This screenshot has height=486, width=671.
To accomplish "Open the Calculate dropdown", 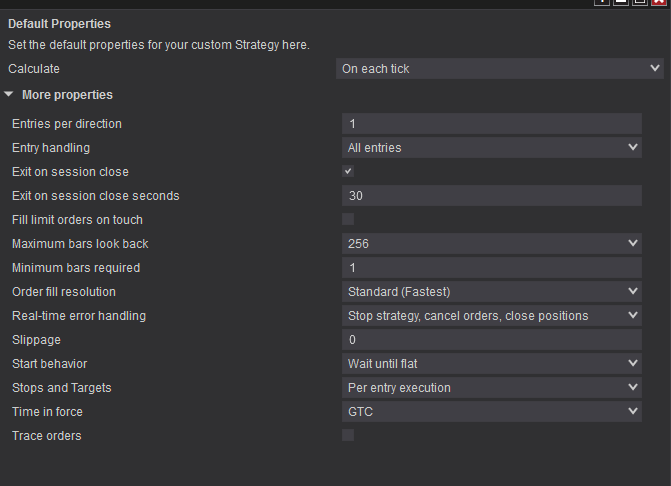I will 499,69.
